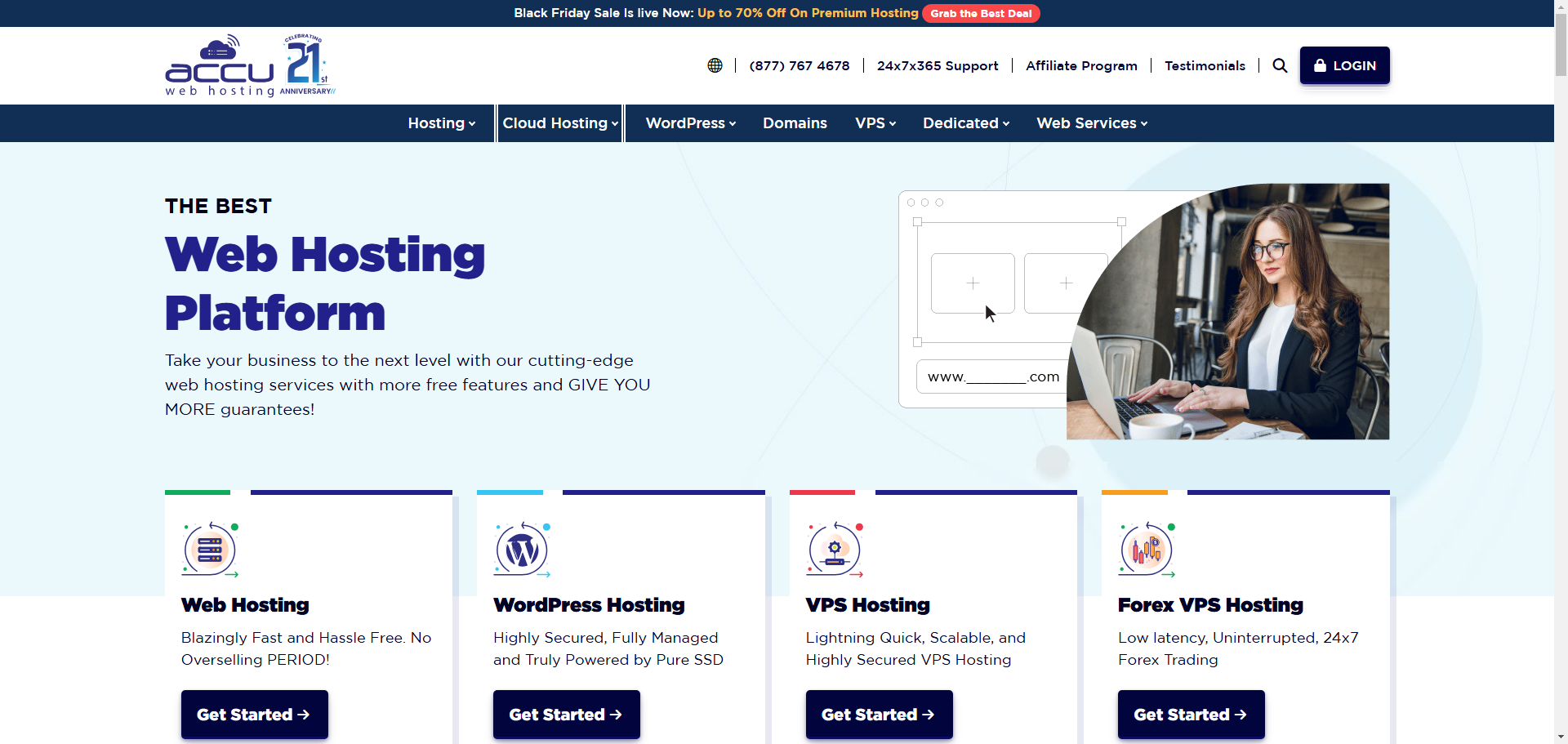Click the WordPress Hosting card heading

click(589, 605)
